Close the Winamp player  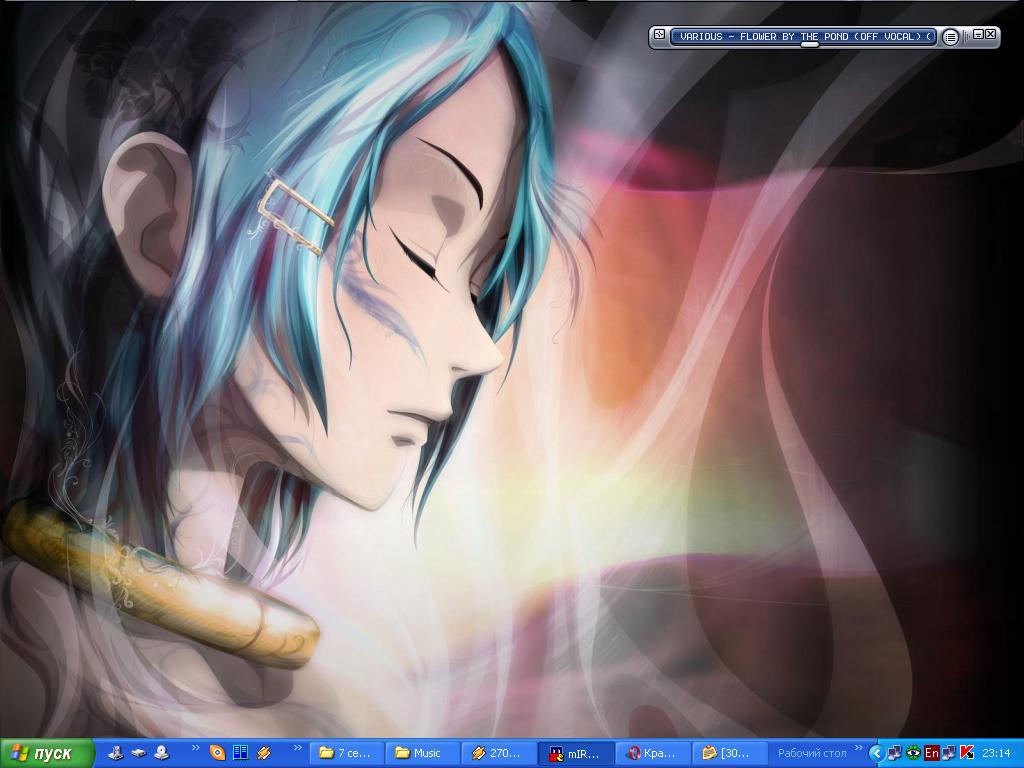[x=990, y=34]
